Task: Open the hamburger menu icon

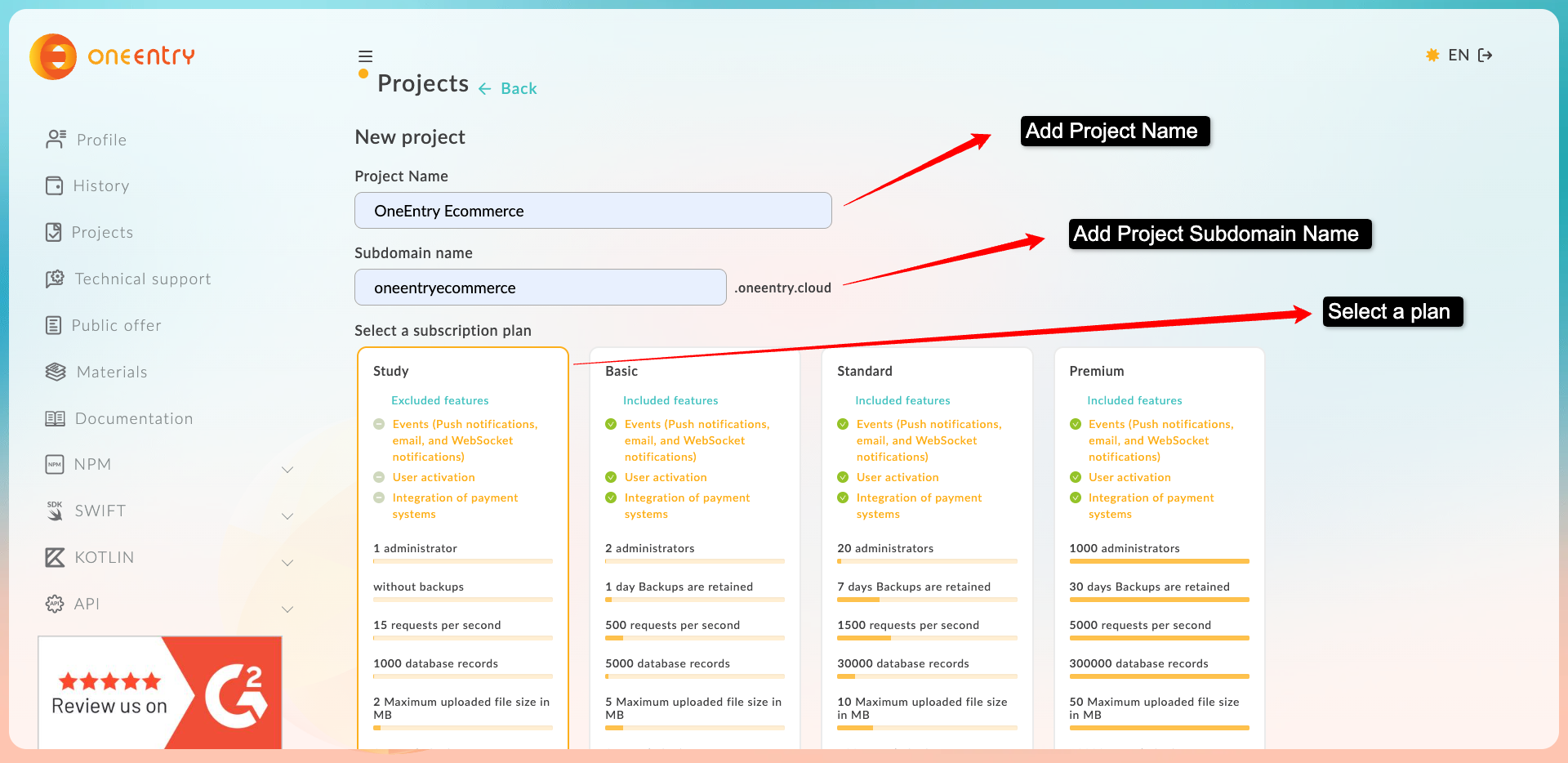Action: (365, 56)
